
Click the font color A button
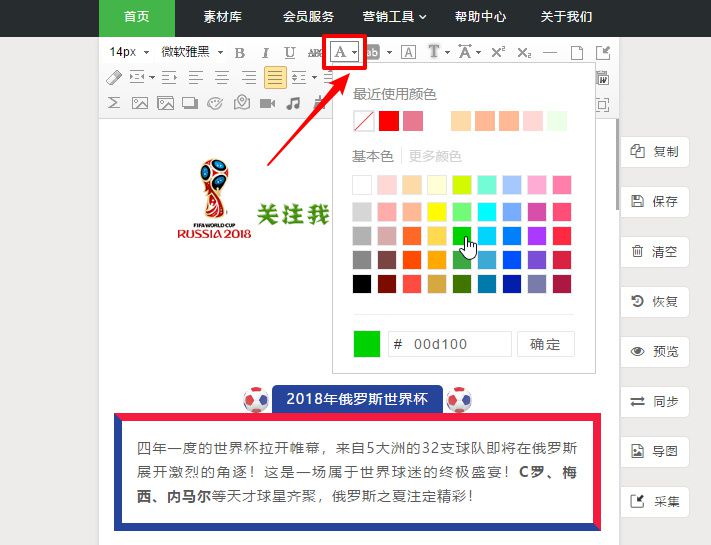pyautogui.click(x=340, y=52)
